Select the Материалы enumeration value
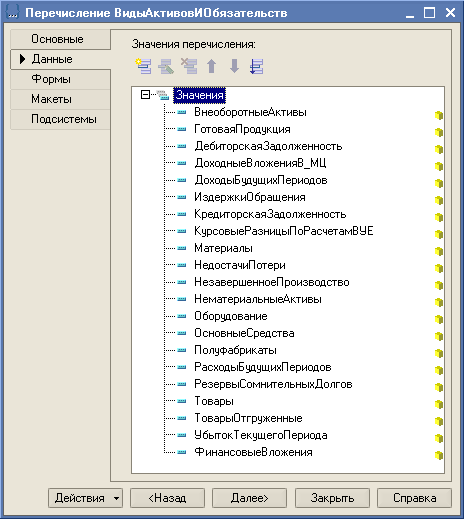 coord(223,248)
